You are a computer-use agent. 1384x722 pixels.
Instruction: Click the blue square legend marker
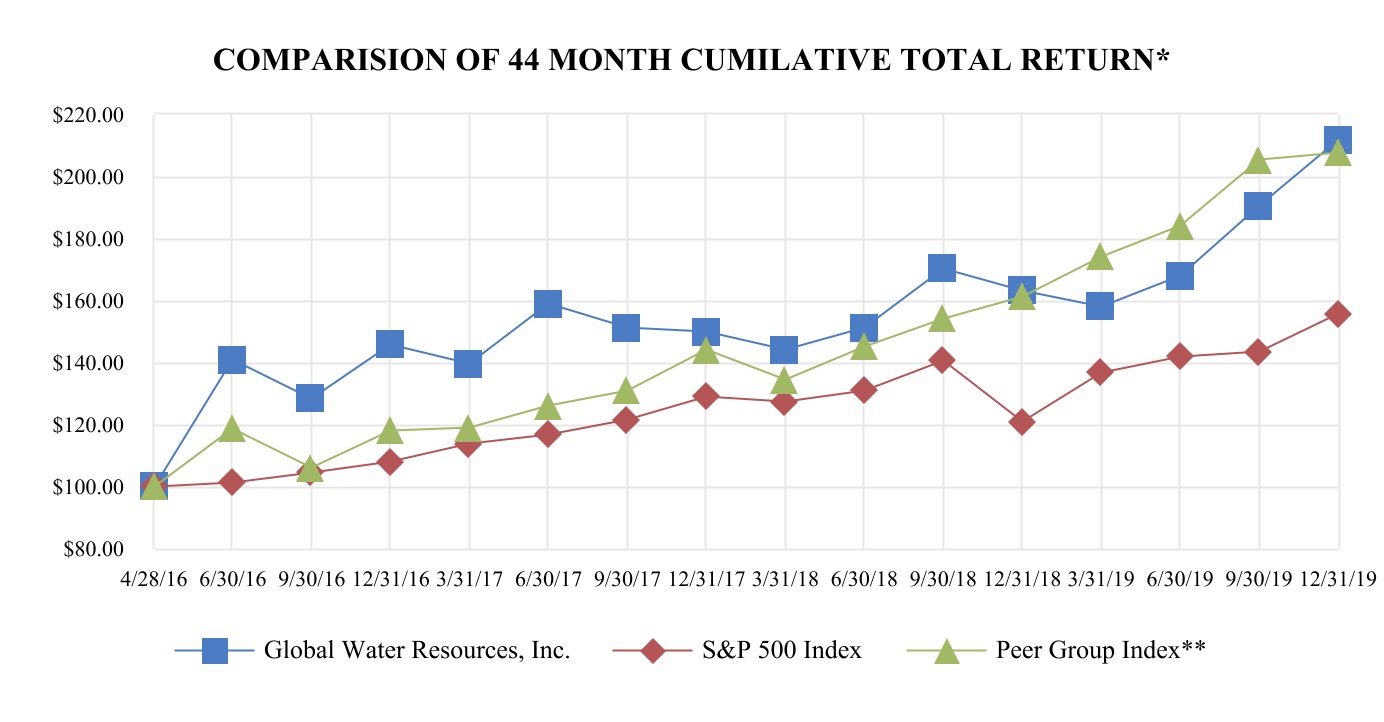point(215,651)
